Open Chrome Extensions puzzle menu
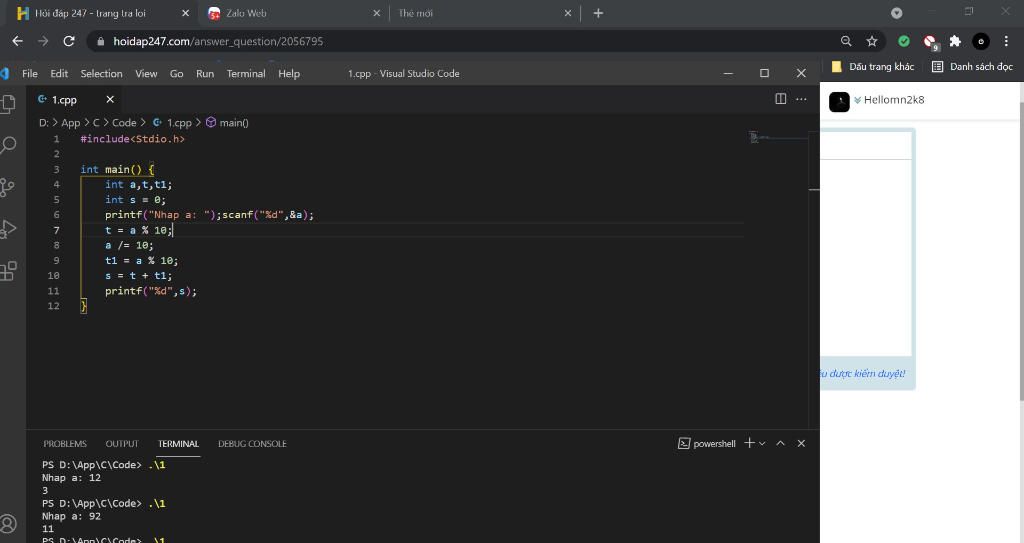This screenshot has height=543, width=1024. 955,41
